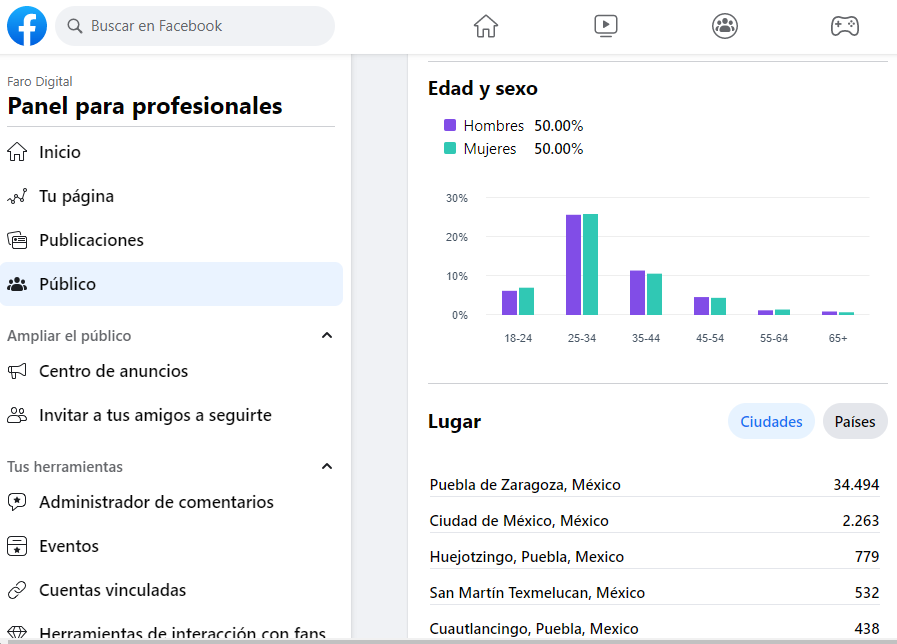Open Inicio in the sidebar
Viewport: 897px width, 644px height.
[x=60, y=152]
